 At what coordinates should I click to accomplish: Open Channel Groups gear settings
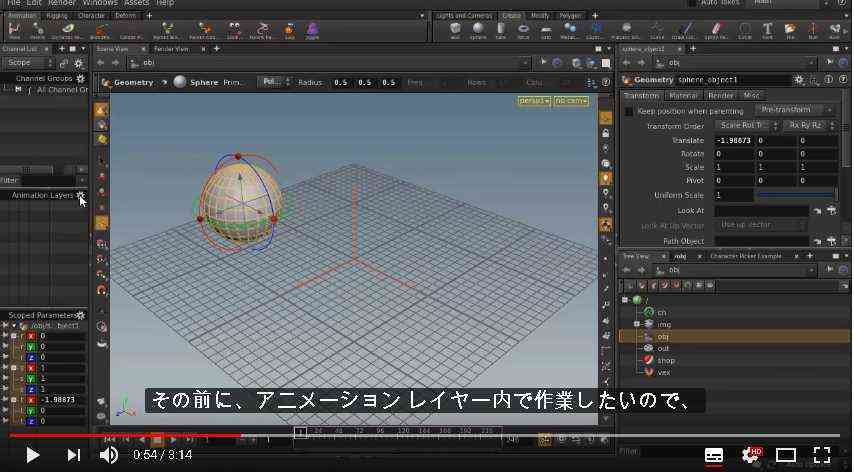point(81,78)
